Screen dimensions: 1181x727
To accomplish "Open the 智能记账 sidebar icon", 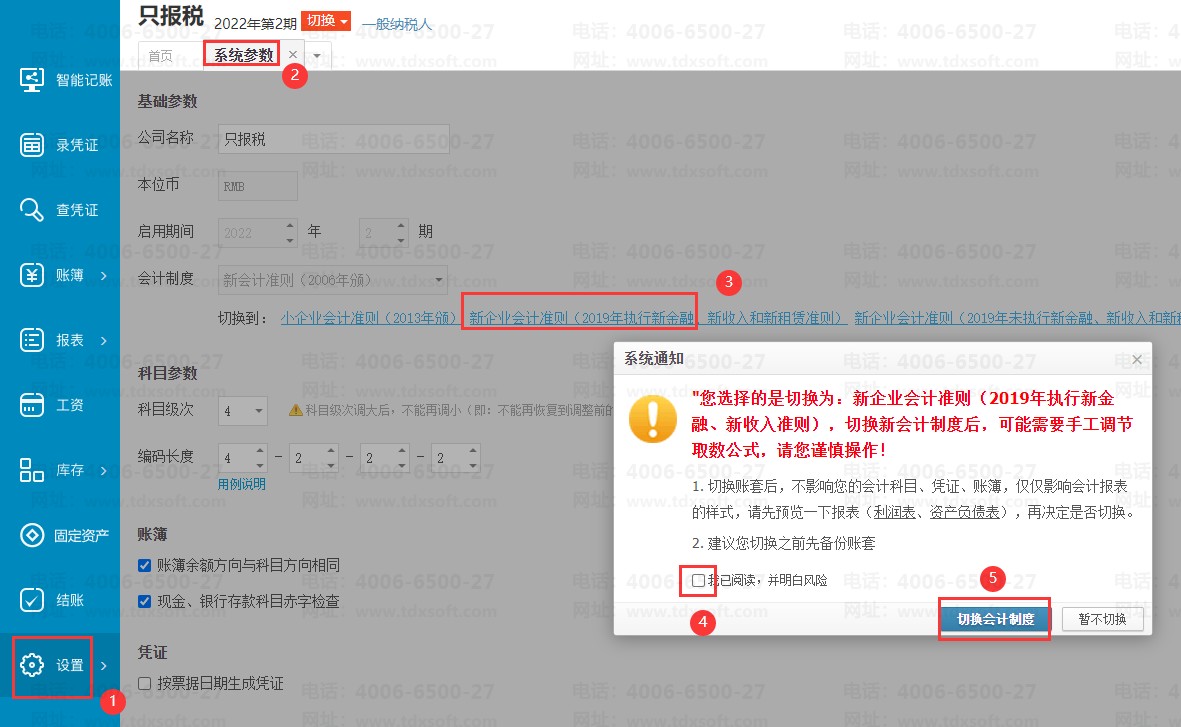I will pos(32,80).
